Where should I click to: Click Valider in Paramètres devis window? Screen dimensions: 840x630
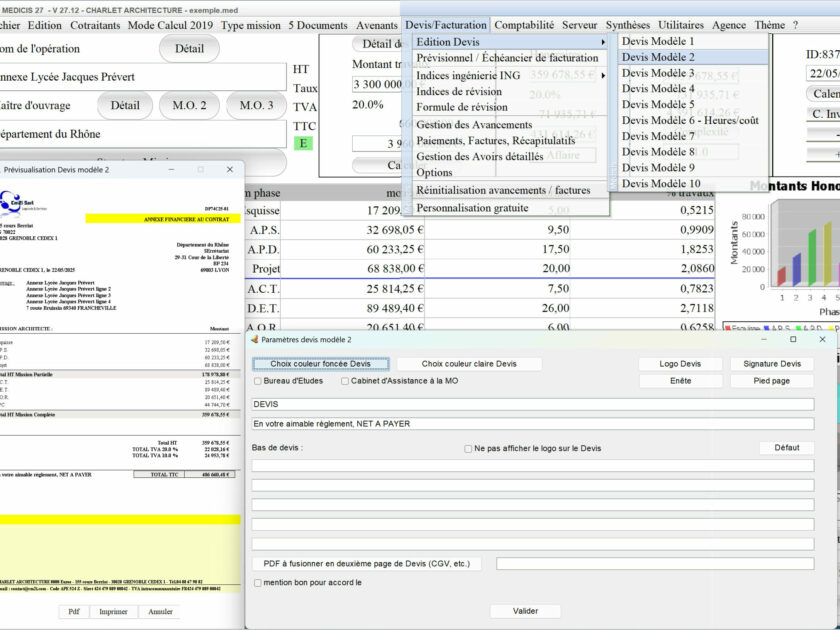coord(526,611)
